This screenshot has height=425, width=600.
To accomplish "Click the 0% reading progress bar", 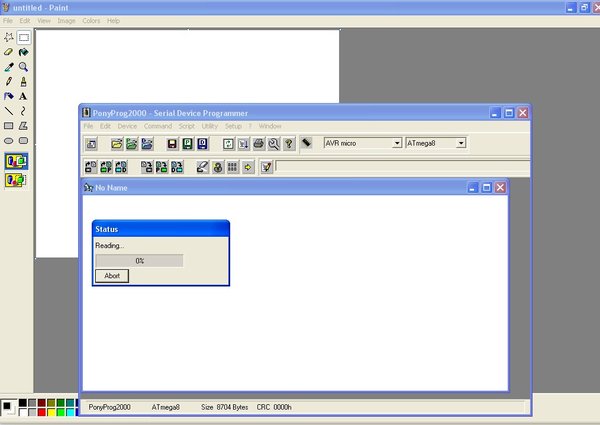I will [x=139, y=261].
